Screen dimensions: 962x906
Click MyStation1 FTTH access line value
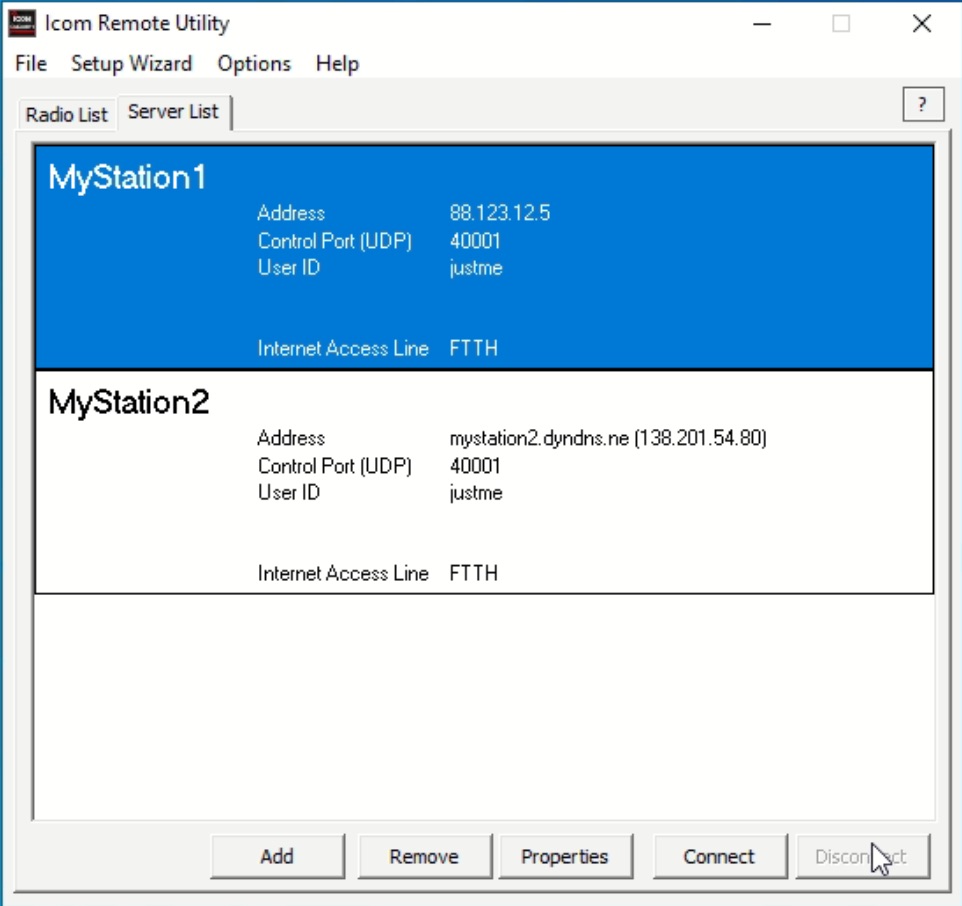[x=474, y=348]
